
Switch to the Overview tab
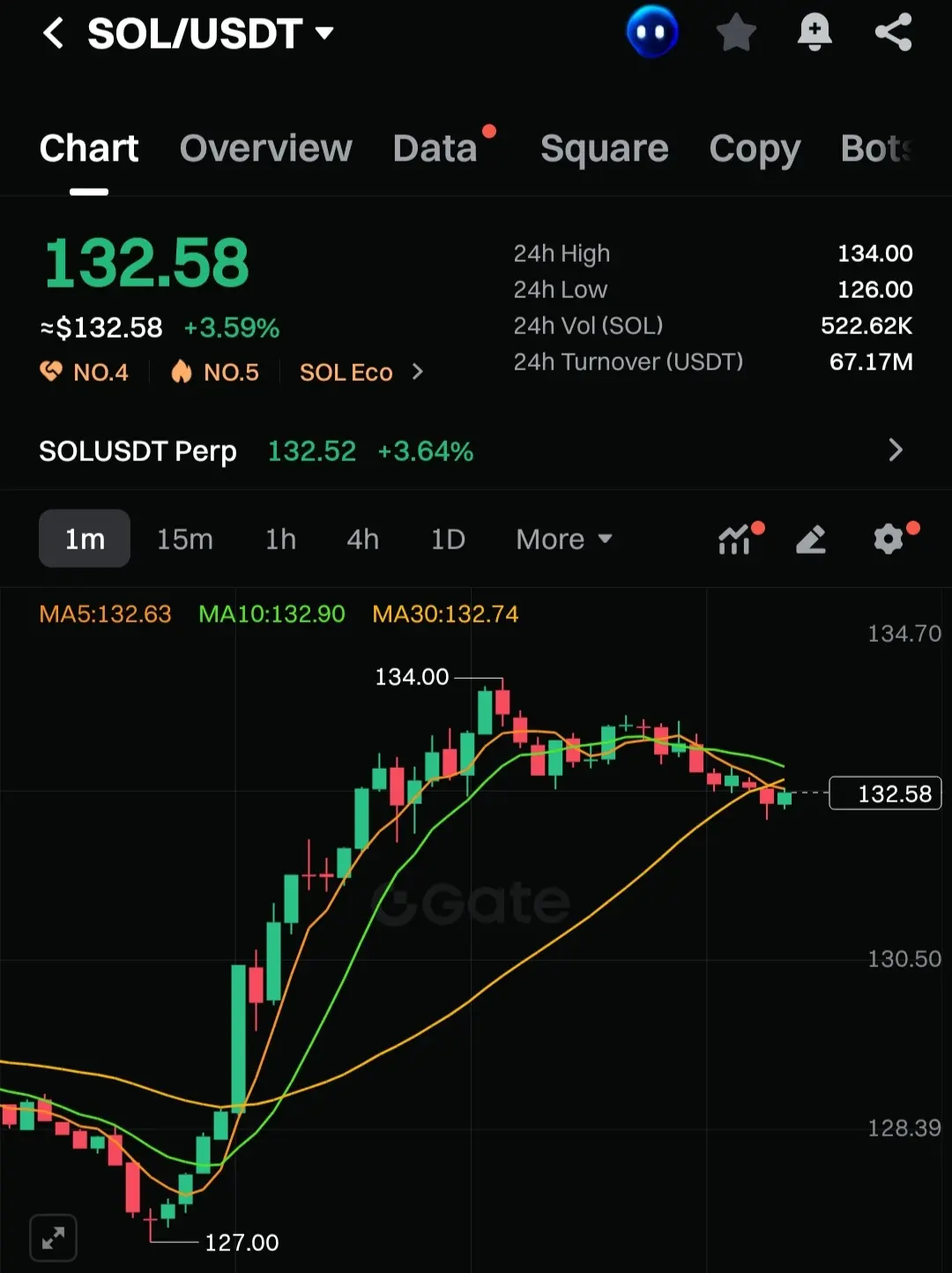click(265, 148)
